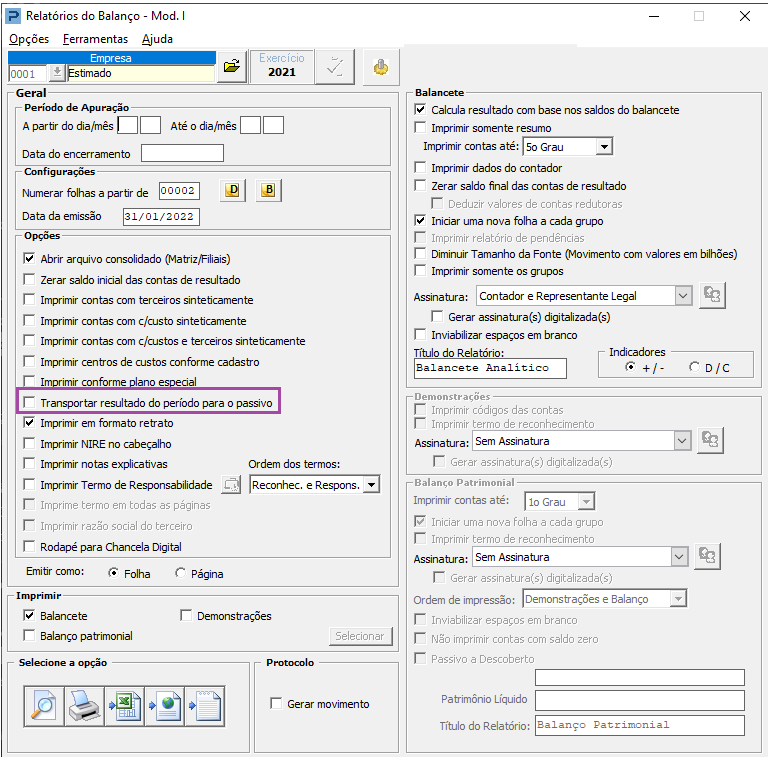This screenshot has width=768, height=757.
Task: Check Imprimir conforme plano especial
Action: click(x=29, y=381)
